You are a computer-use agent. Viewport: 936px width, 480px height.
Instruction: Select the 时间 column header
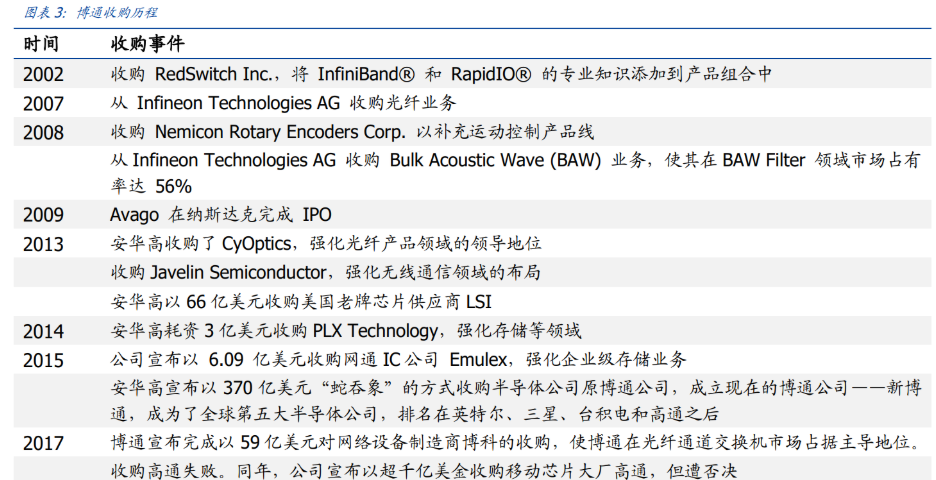pos(41,44)
